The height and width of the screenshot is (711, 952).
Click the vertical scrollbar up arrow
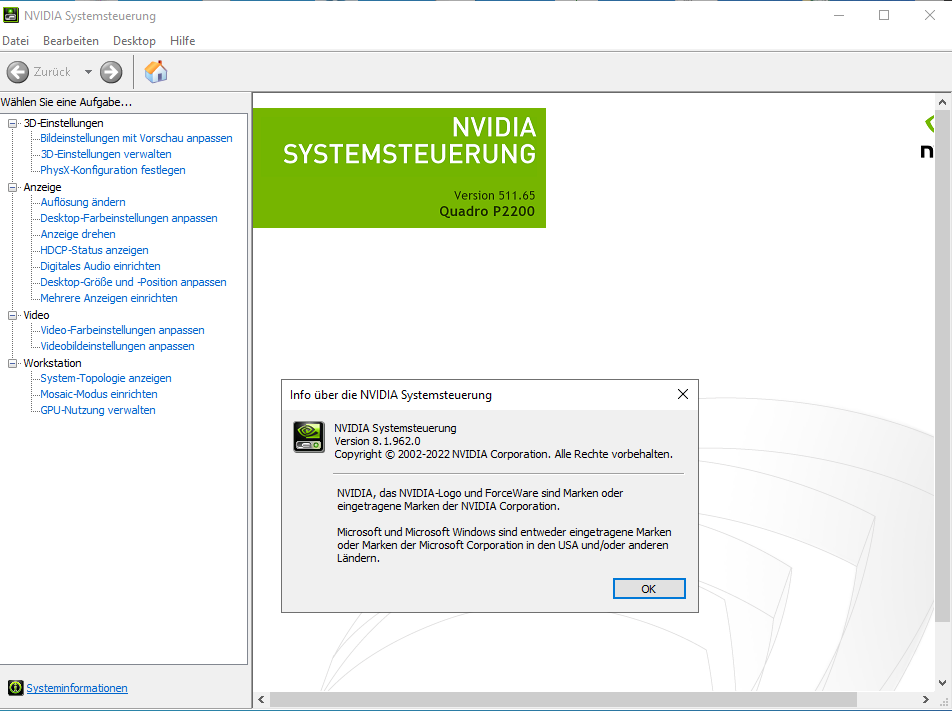tap(942, 102)
